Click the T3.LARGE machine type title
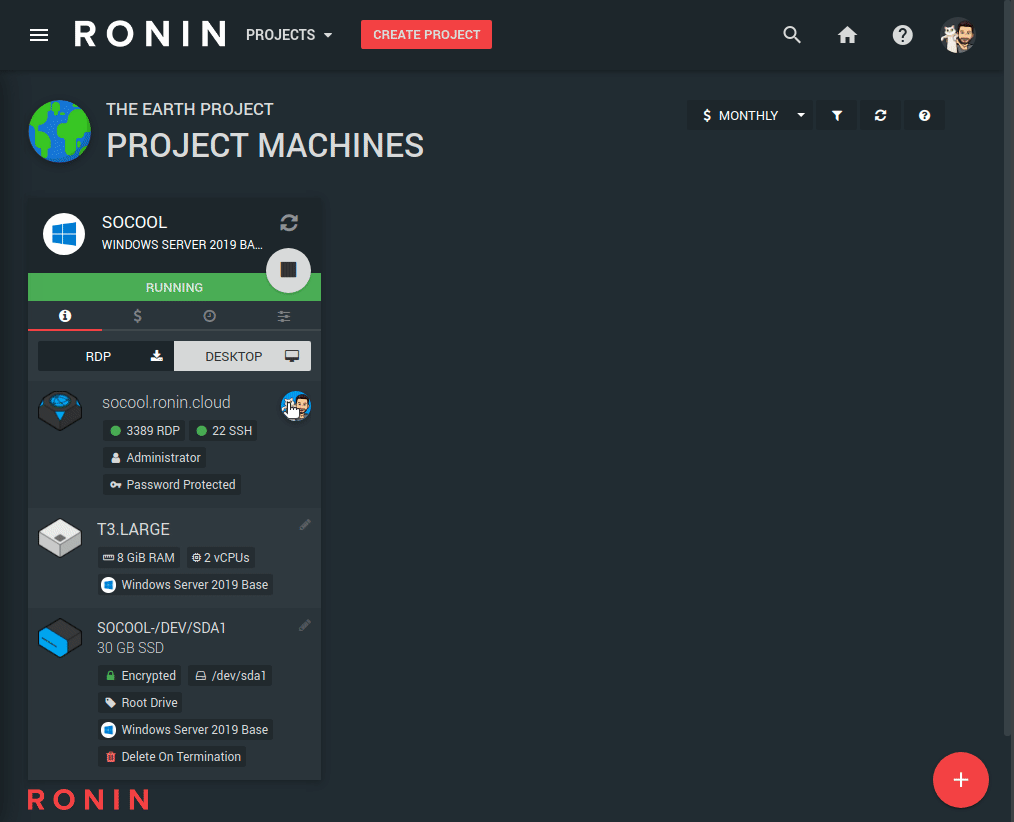1014x822 pixels. tap(133, 529)
